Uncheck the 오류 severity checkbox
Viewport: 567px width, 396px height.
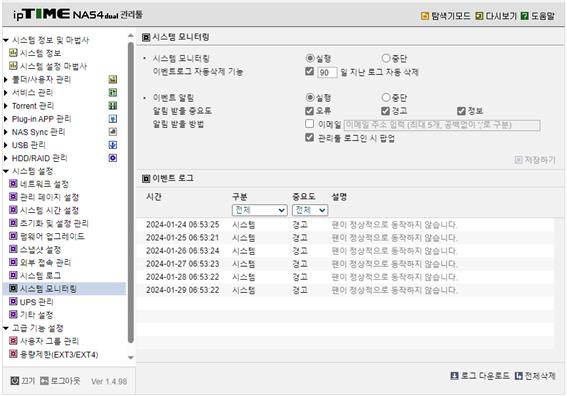310,111
